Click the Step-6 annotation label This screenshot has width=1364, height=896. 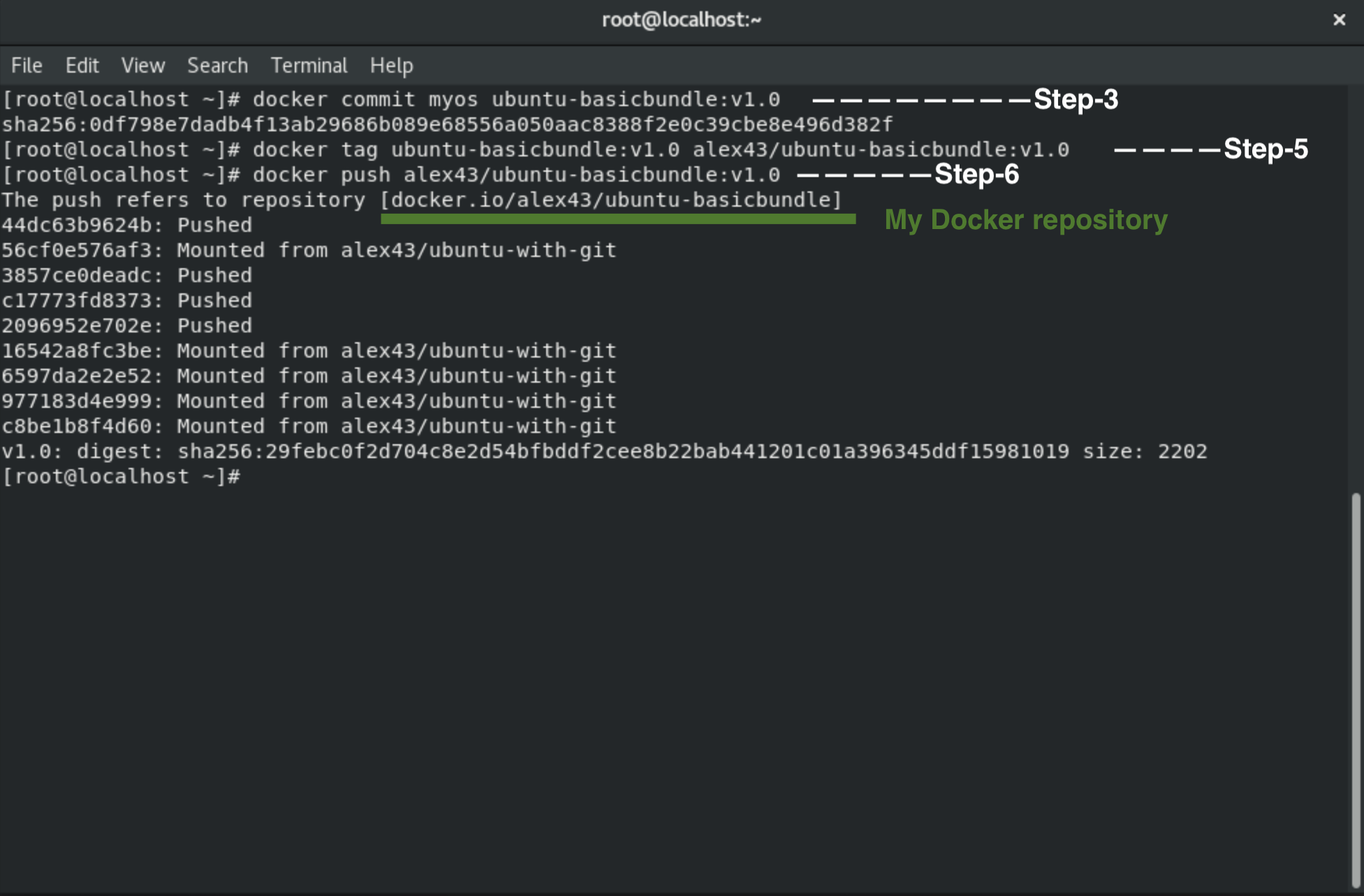point(976,174)
